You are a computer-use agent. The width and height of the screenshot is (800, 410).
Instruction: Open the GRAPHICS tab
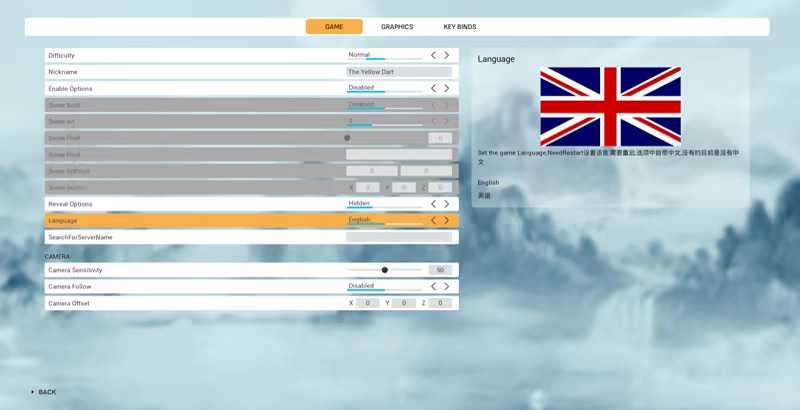pos(397,27)
